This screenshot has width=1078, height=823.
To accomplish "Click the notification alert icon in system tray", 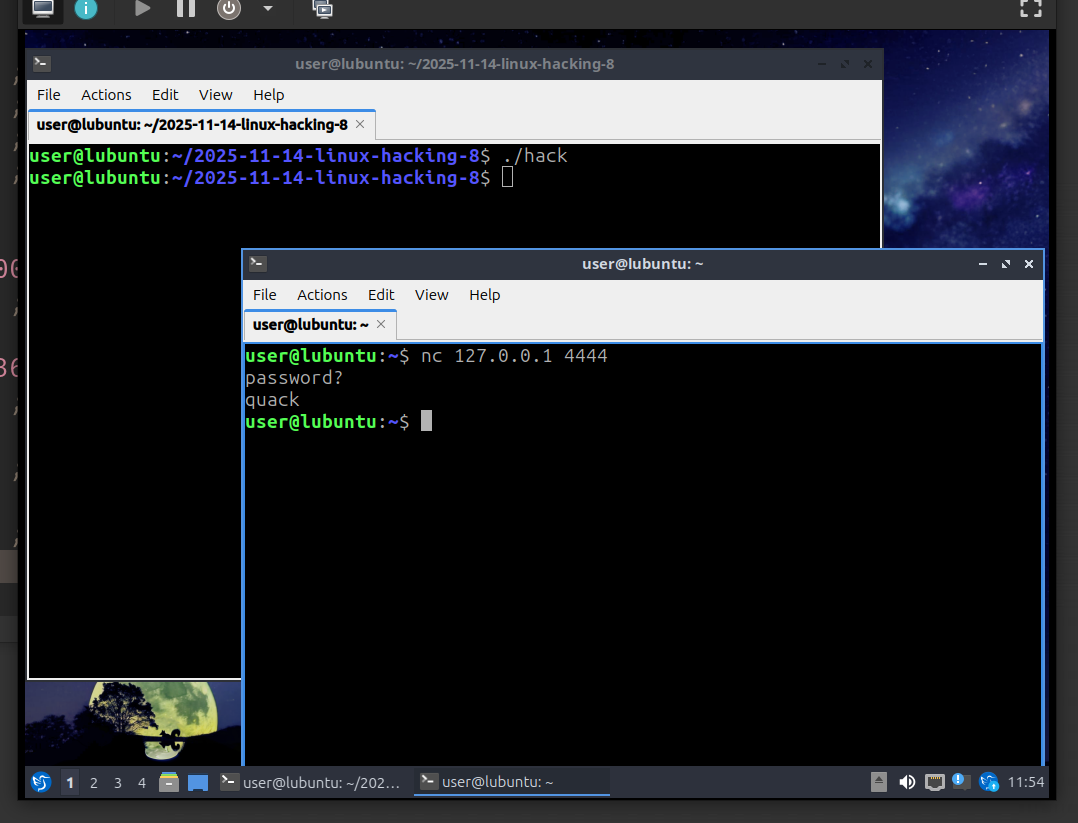I will (x=961, y=782).
